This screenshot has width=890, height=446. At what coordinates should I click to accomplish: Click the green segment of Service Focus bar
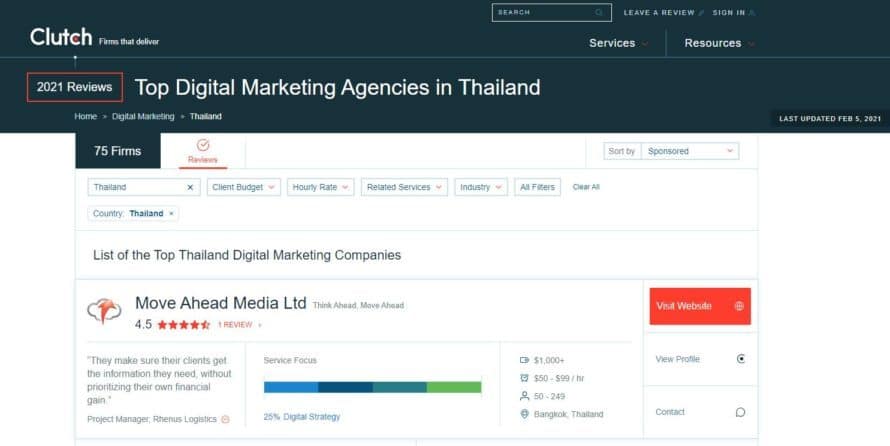coord(454,387)
